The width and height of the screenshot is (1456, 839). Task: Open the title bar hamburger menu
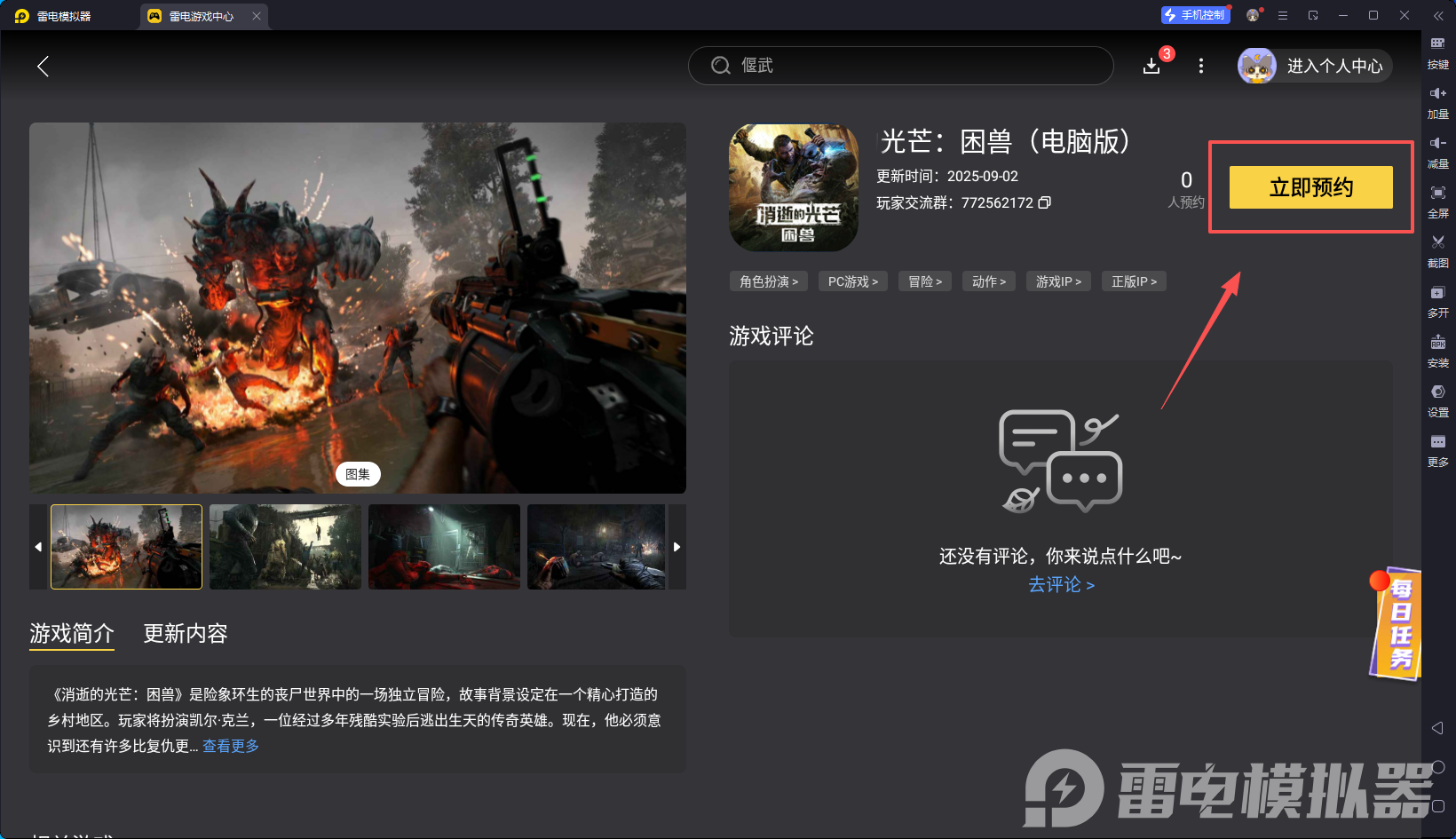pos(1283,15)
